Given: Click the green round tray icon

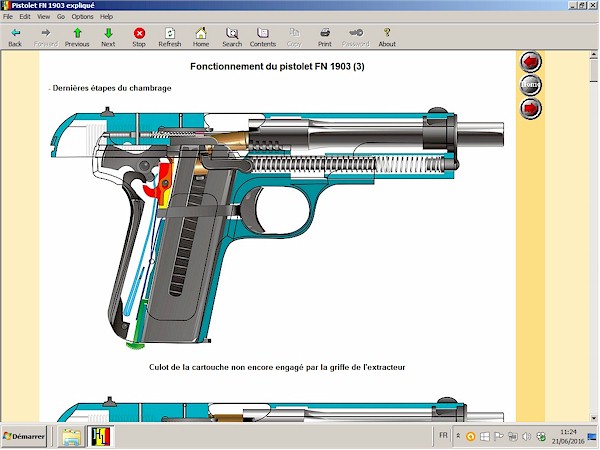Looking at the screenshot, I should pyautogui.click(x=541, y=436).
